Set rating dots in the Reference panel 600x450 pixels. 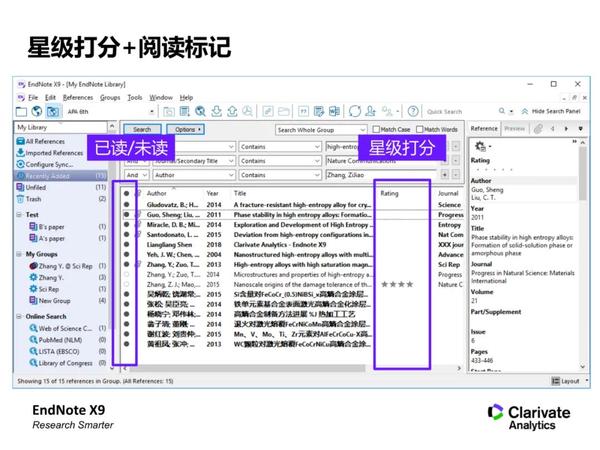493,169
